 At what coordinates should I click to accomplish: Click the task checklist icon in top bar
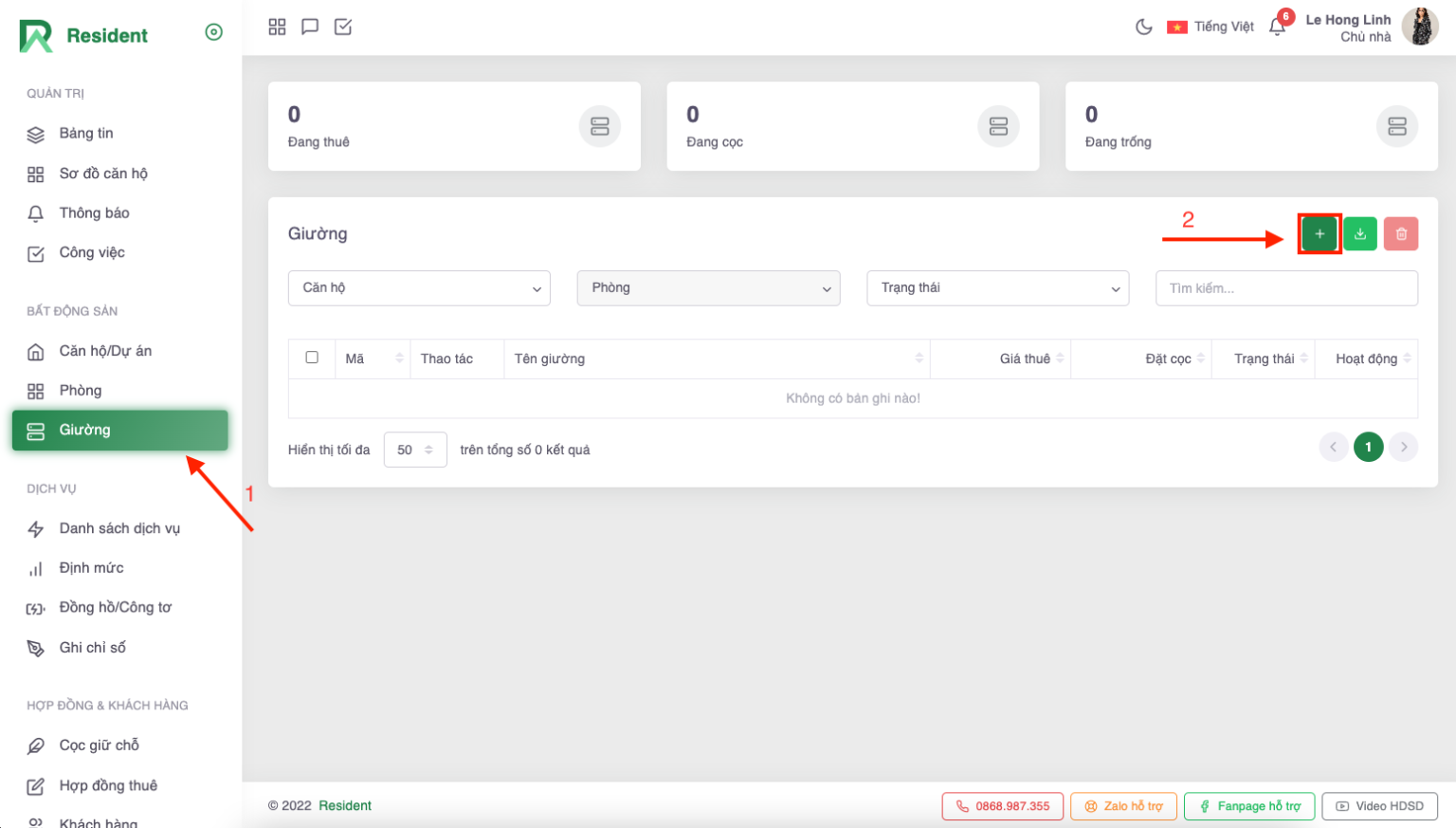point(343,27)
